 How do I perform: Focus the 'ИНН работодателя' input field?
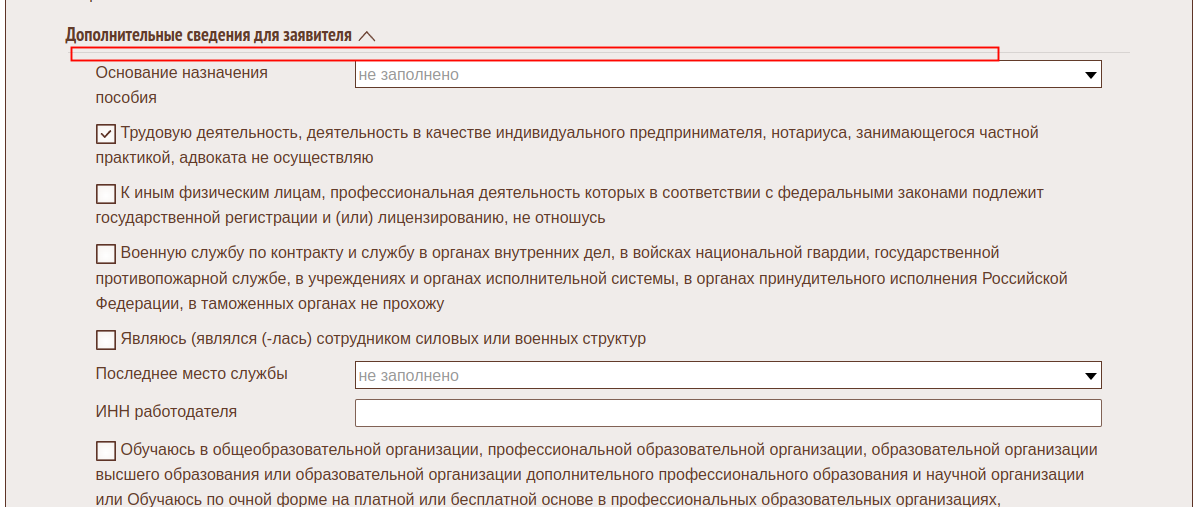pyautogui.click(x=728, y=413)
